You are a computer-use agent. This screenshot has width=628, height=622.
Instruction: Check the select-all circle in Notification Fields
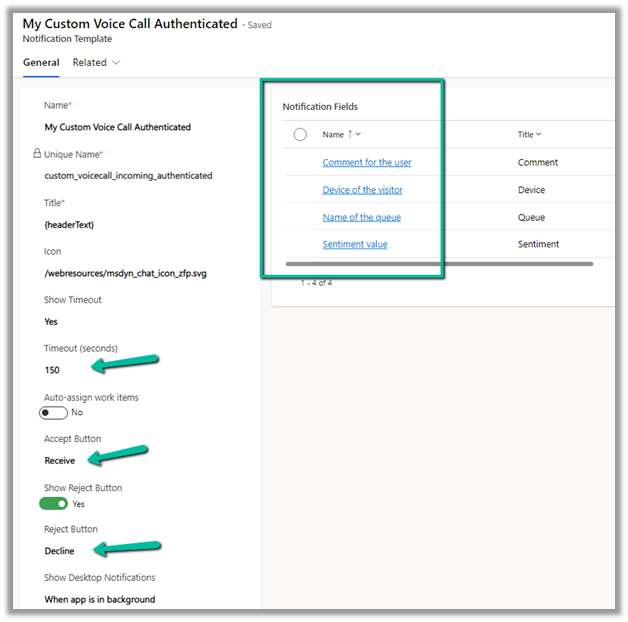coord(300,134)
